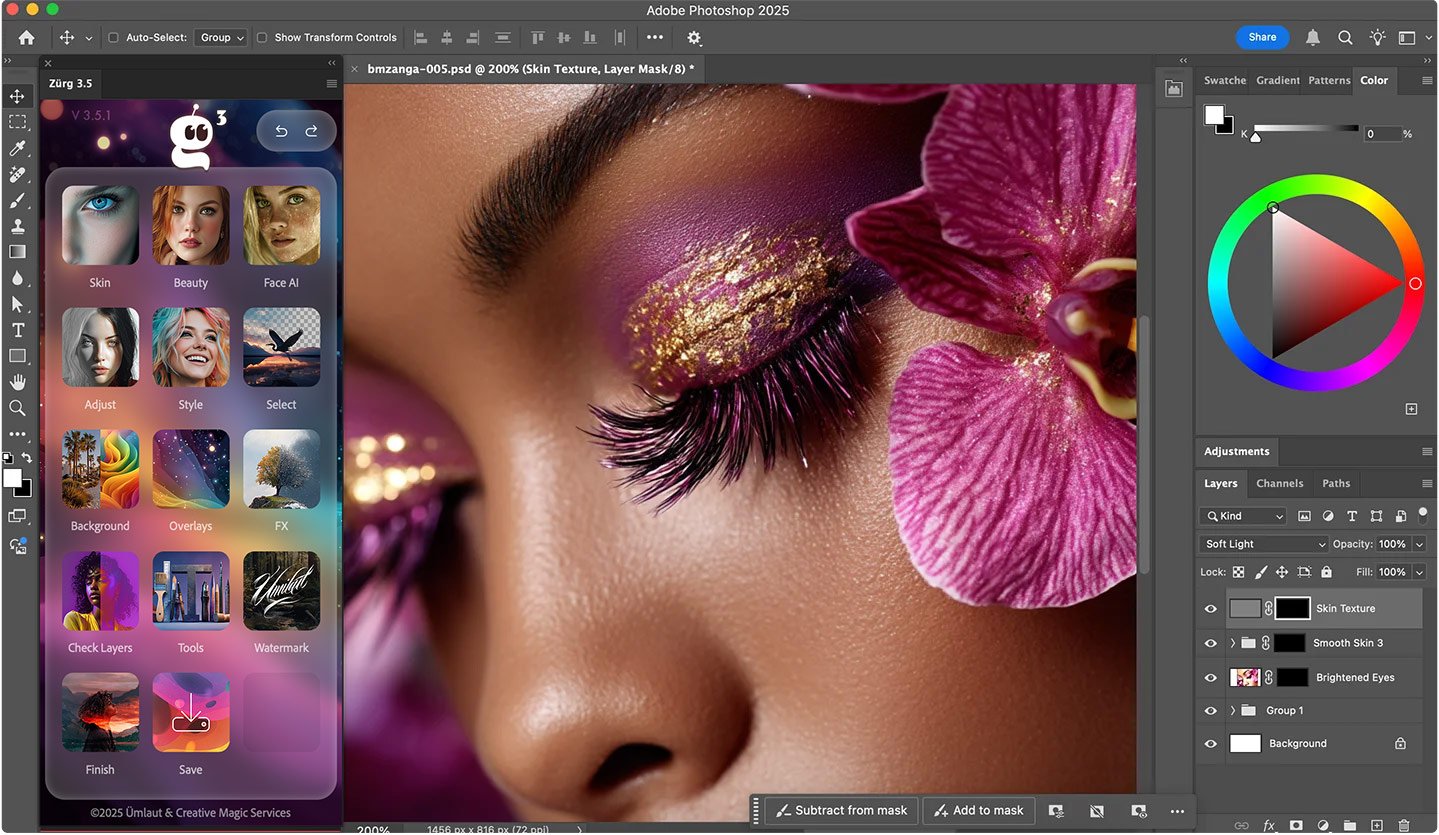Select the Clone Stamp tool
The image size is (1439, 835).
point(17,226)
